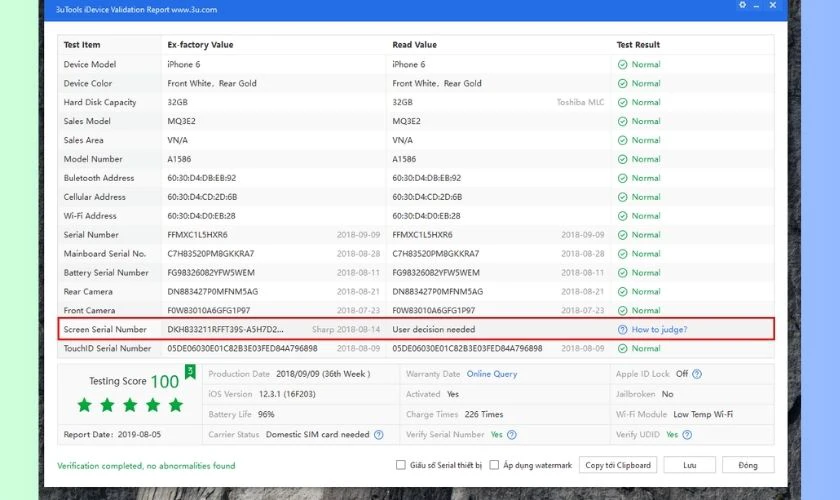Click the Wi-Fi Address Normal checkmark icon

point(622,216)
